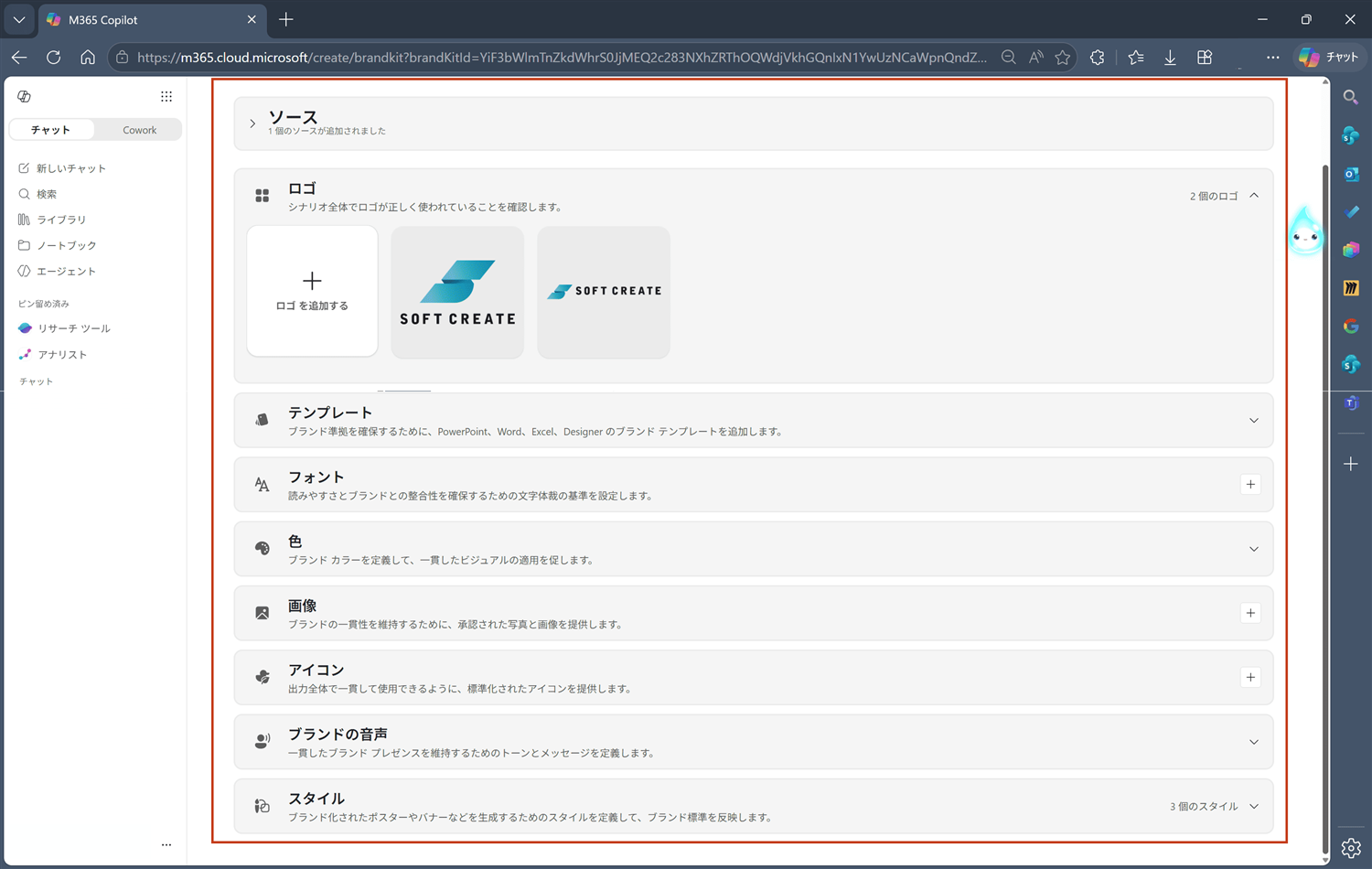Toggle read aloud in address bar
This screenshot has width=1372, height=869.
click(x=1035, y=57)
